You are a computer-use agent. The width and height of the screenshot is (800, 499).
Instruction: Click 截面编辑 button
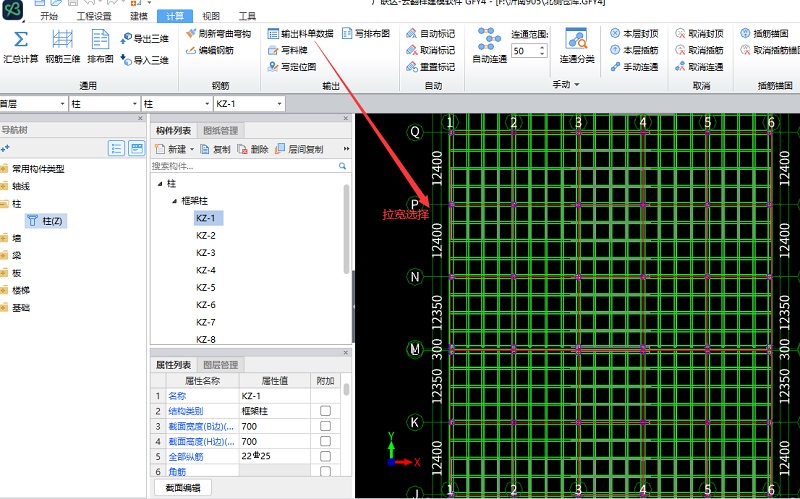pyautogui.click(x=183, y=488)
